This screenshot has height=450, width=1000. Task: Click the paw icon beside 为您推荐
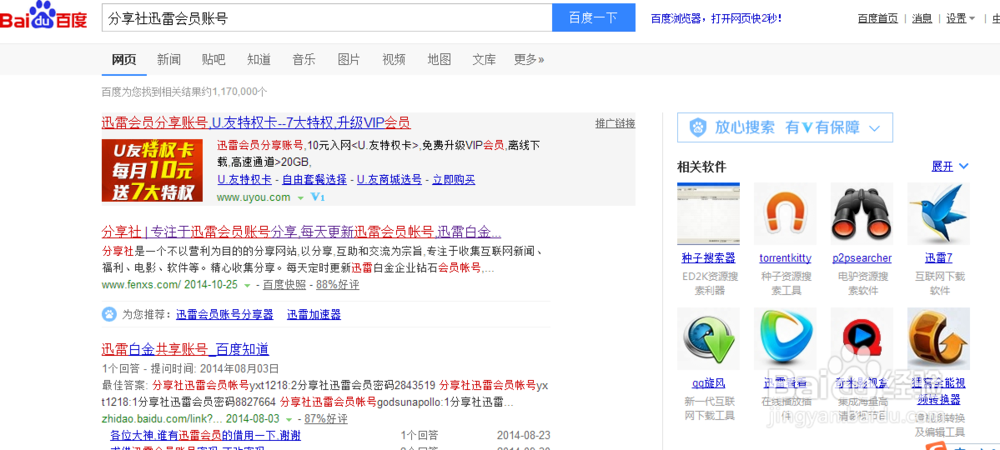pos(109,314)
